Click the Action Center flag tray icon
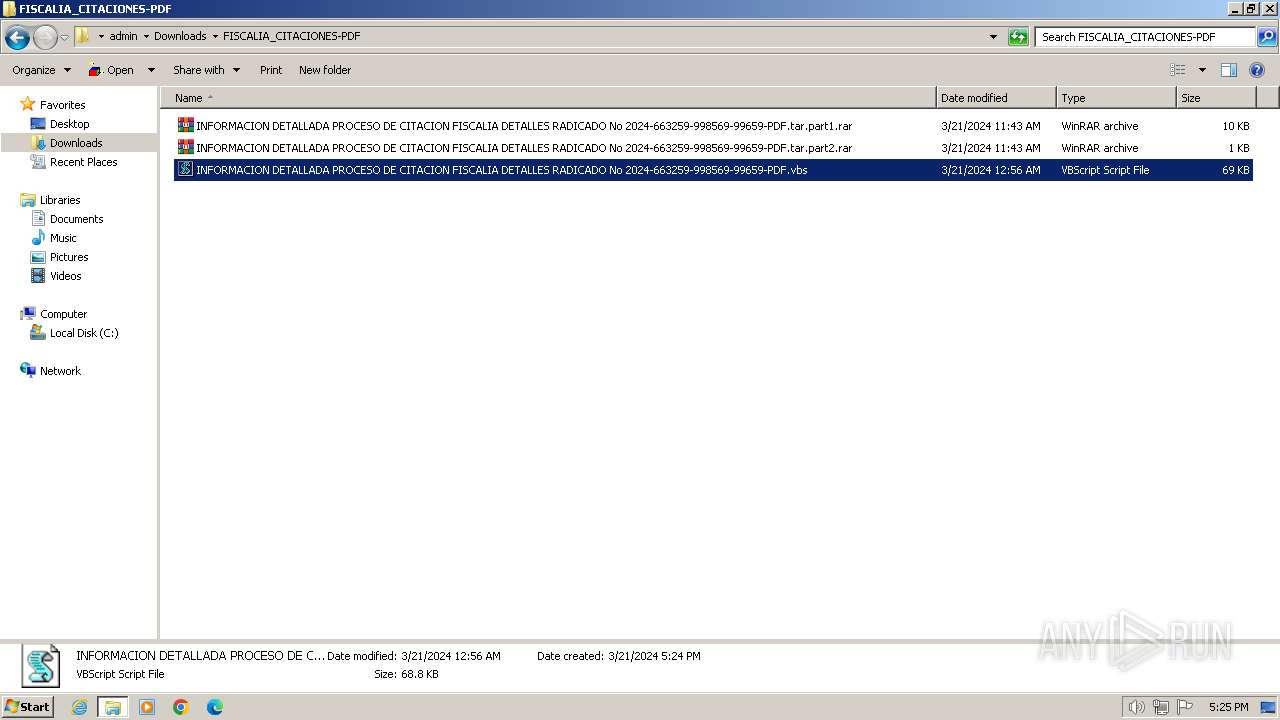This screenshot has width=1280, height=720. coord(1185,707)
